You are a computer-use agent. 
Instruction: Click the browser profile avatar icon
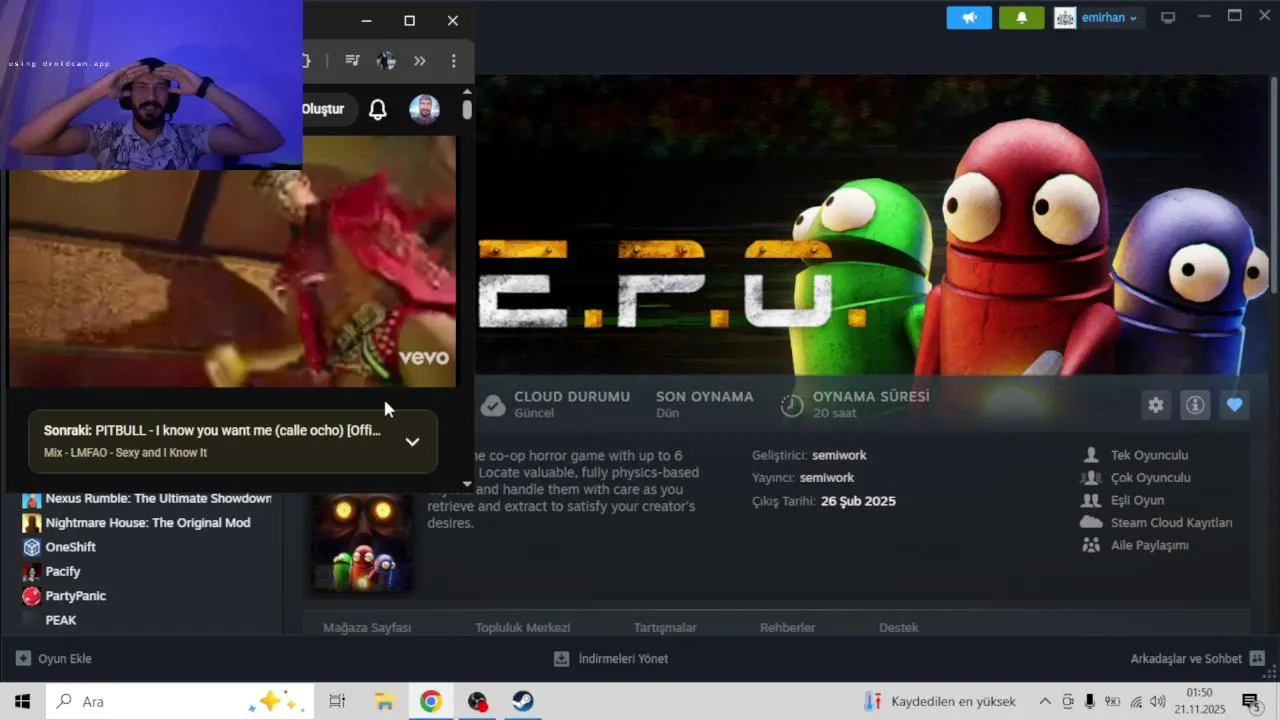point(386,61)
